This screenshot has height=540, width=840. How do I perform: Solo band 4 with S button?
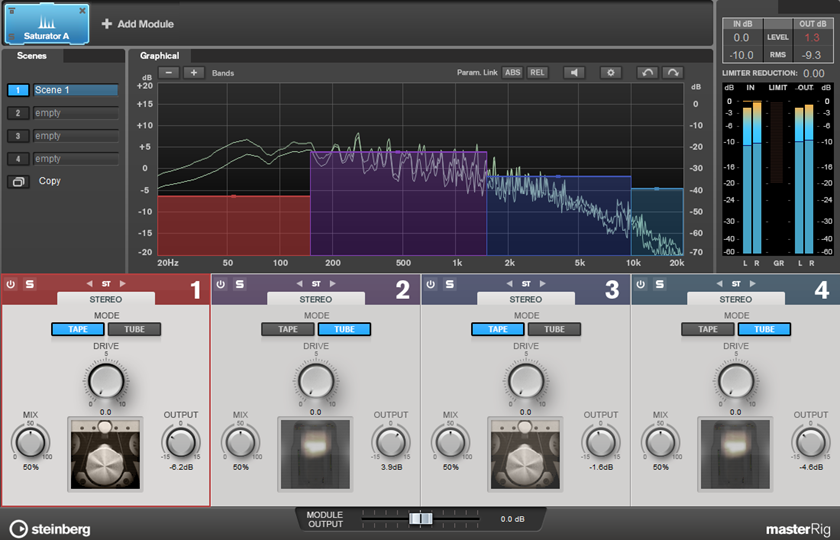660,284
